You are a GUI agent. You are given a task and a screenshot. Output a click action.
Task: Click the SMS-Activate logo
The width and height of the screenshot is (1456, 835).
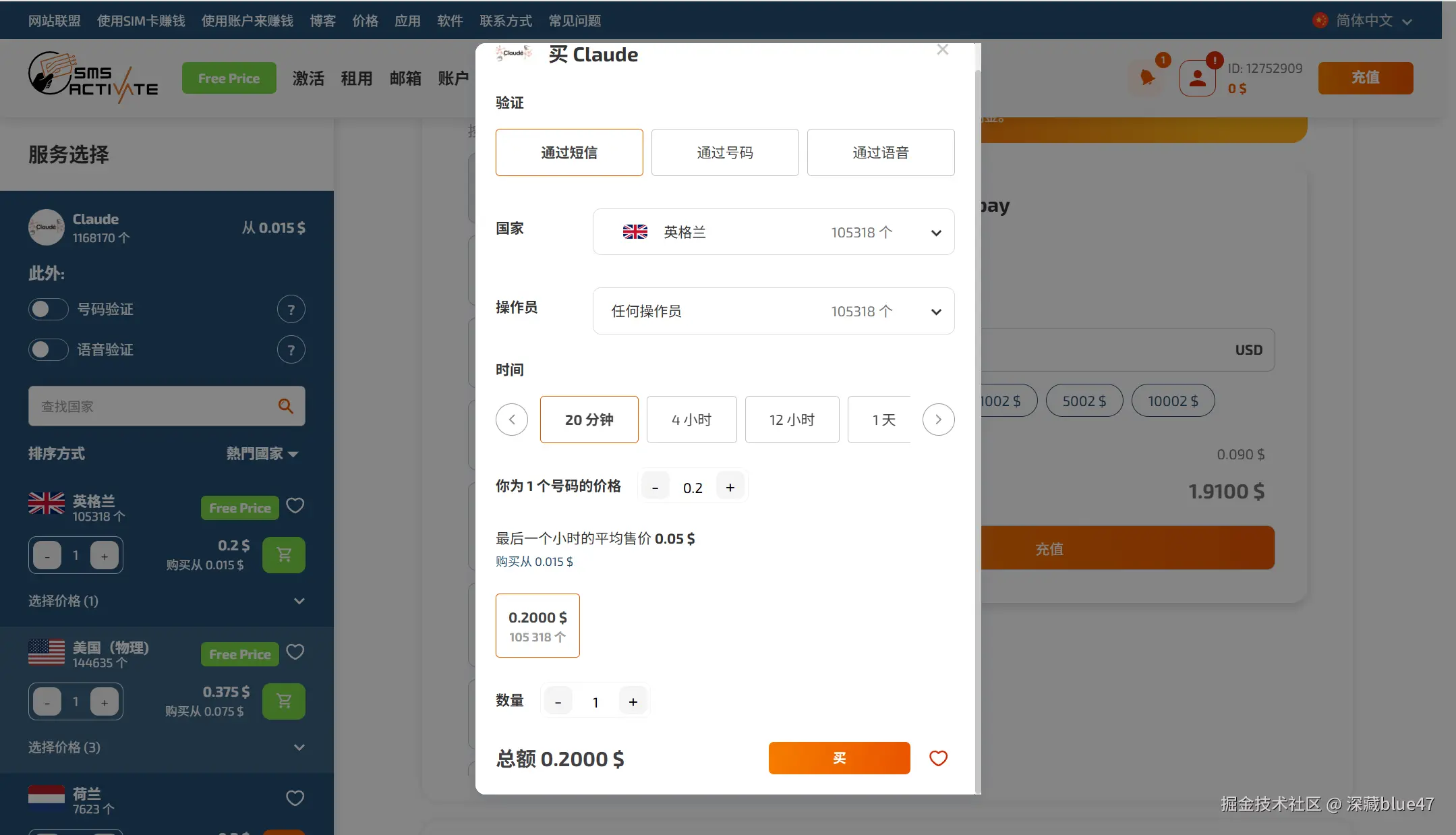pos(93,77)
